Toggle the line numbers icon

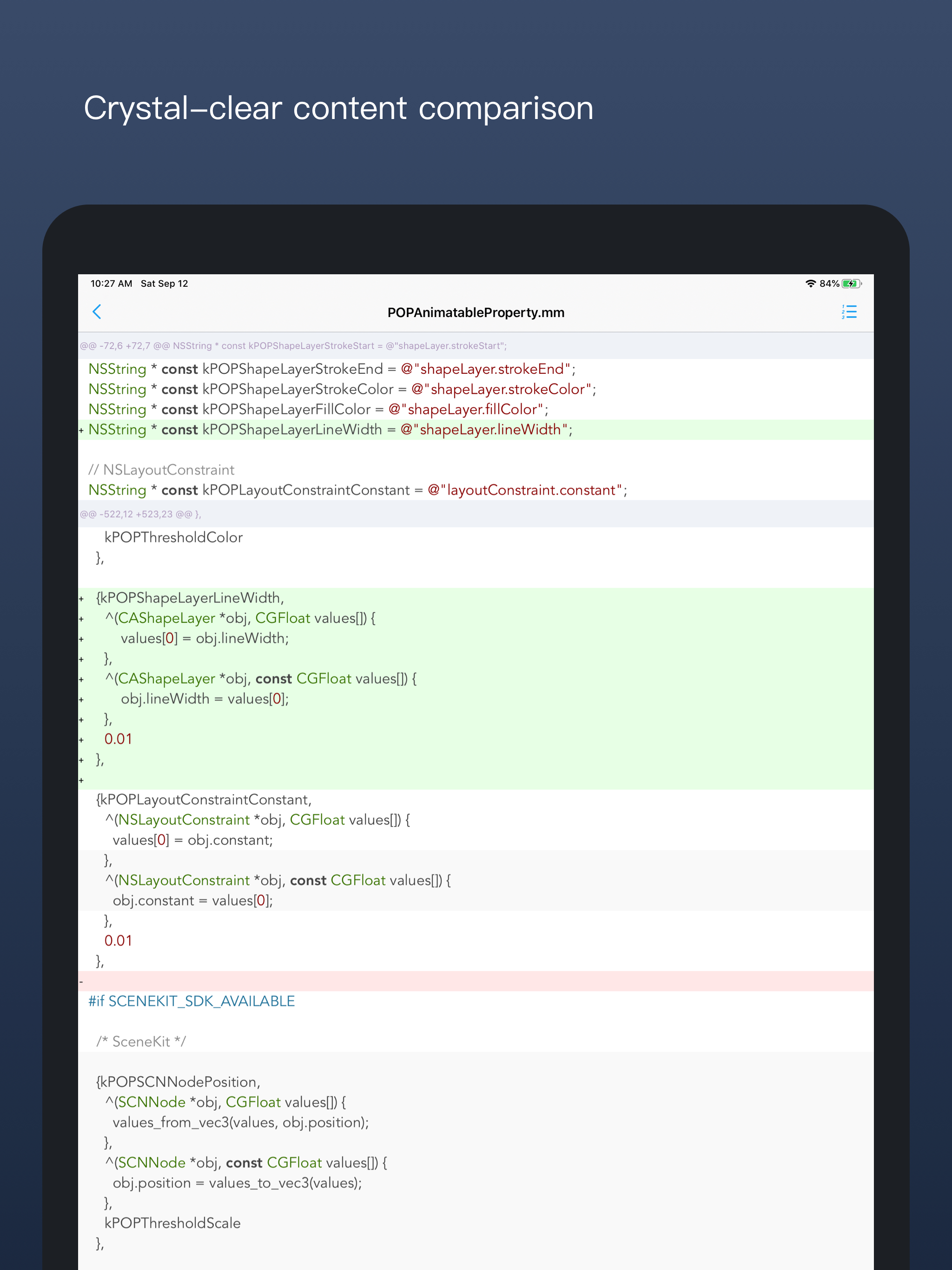849,312
